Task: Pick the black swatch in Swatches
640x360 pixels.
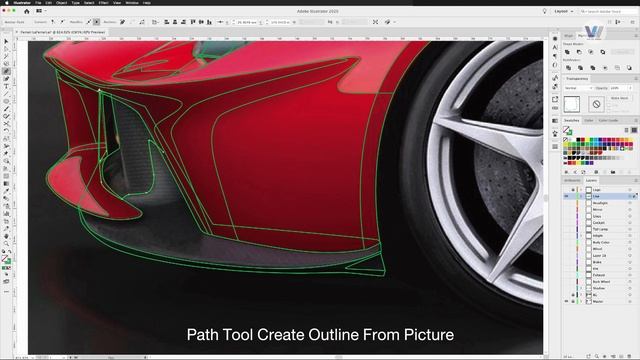Action: pos(578,140)
